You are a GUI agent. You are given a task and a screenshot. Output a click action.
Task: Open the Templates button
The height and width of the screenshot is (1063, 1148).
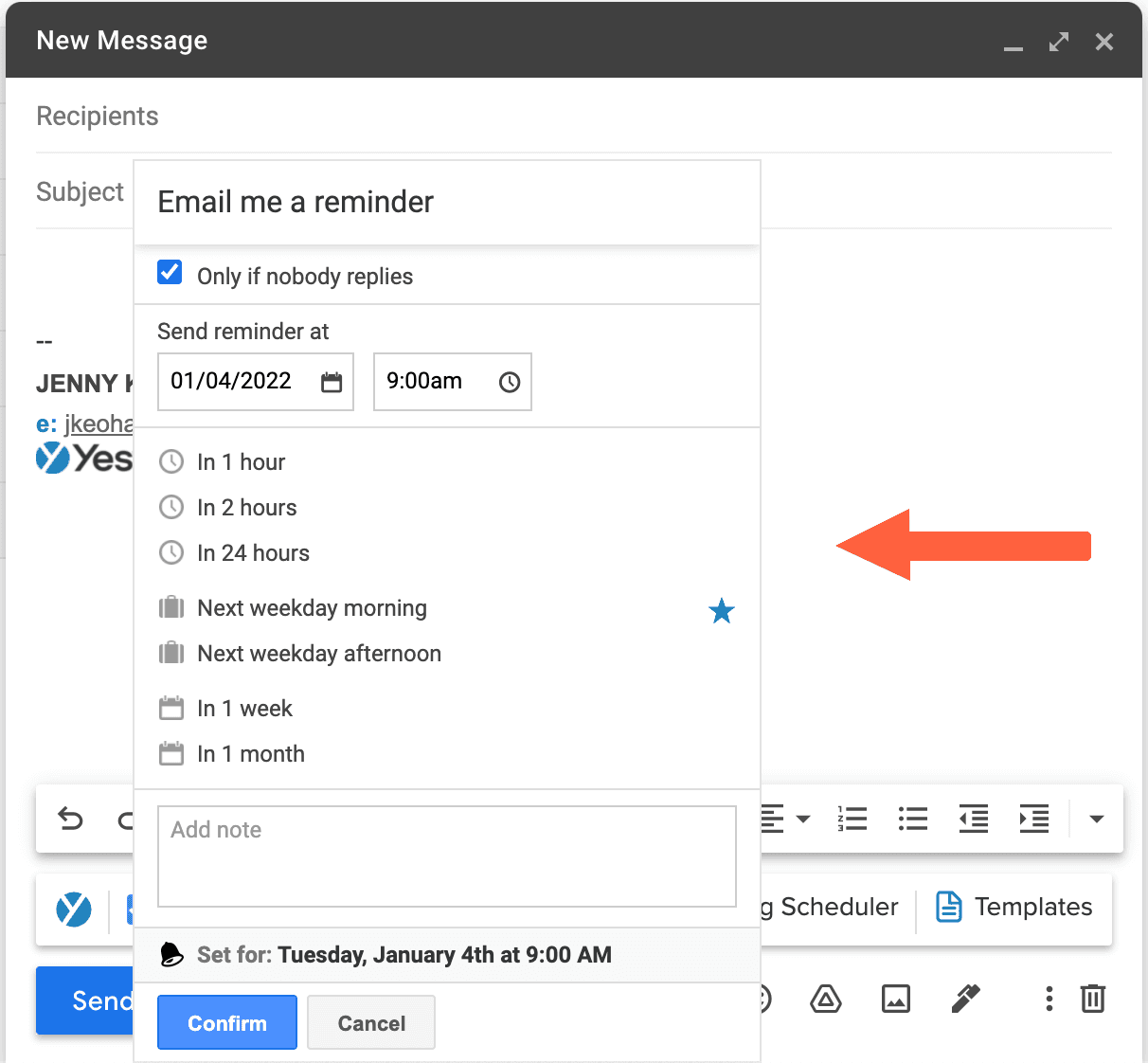pyautogui.click(x=1013, y=907)
